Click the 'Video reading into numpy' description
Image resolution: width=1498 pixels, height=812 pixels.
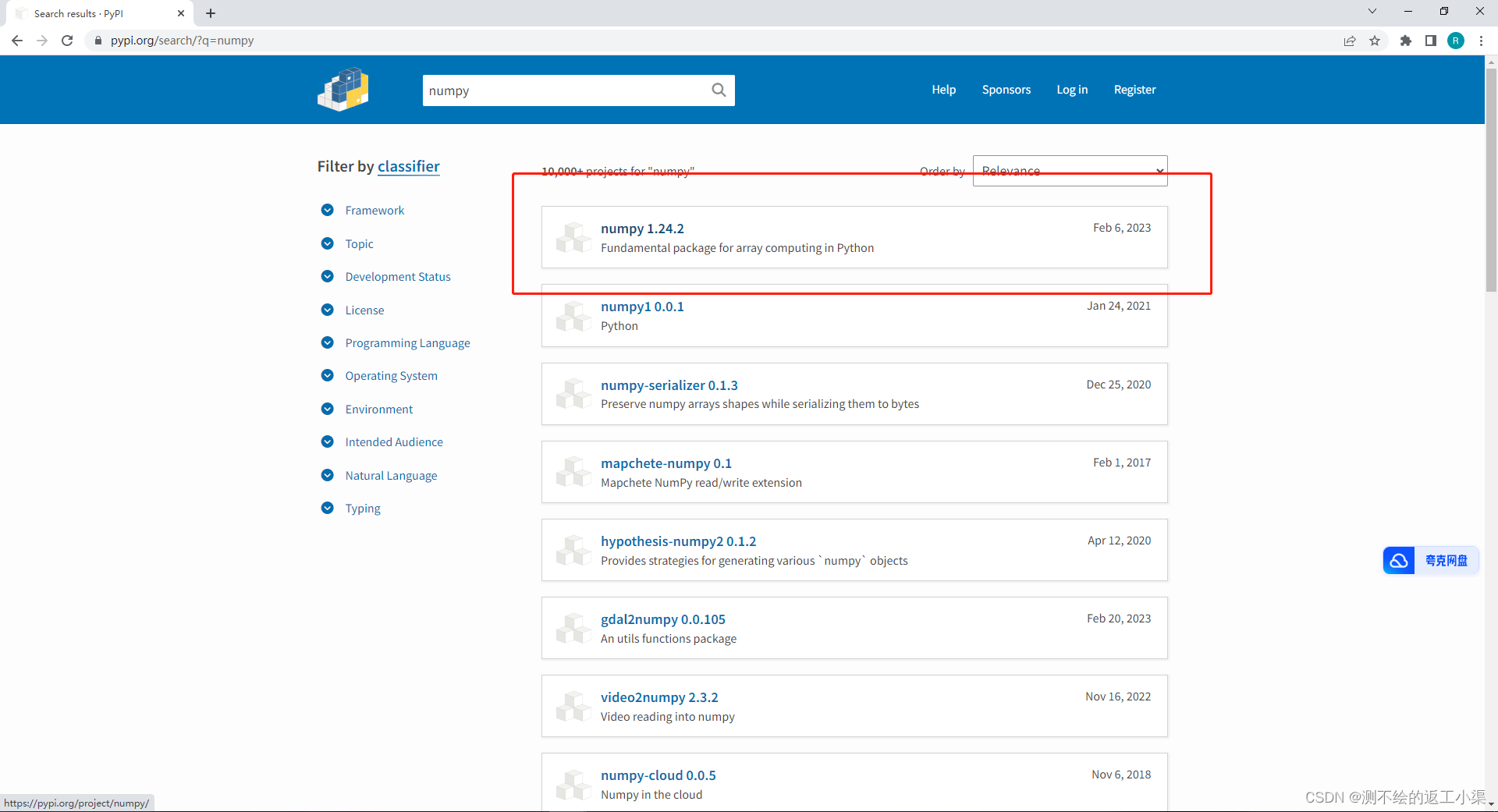pos(668,717)
